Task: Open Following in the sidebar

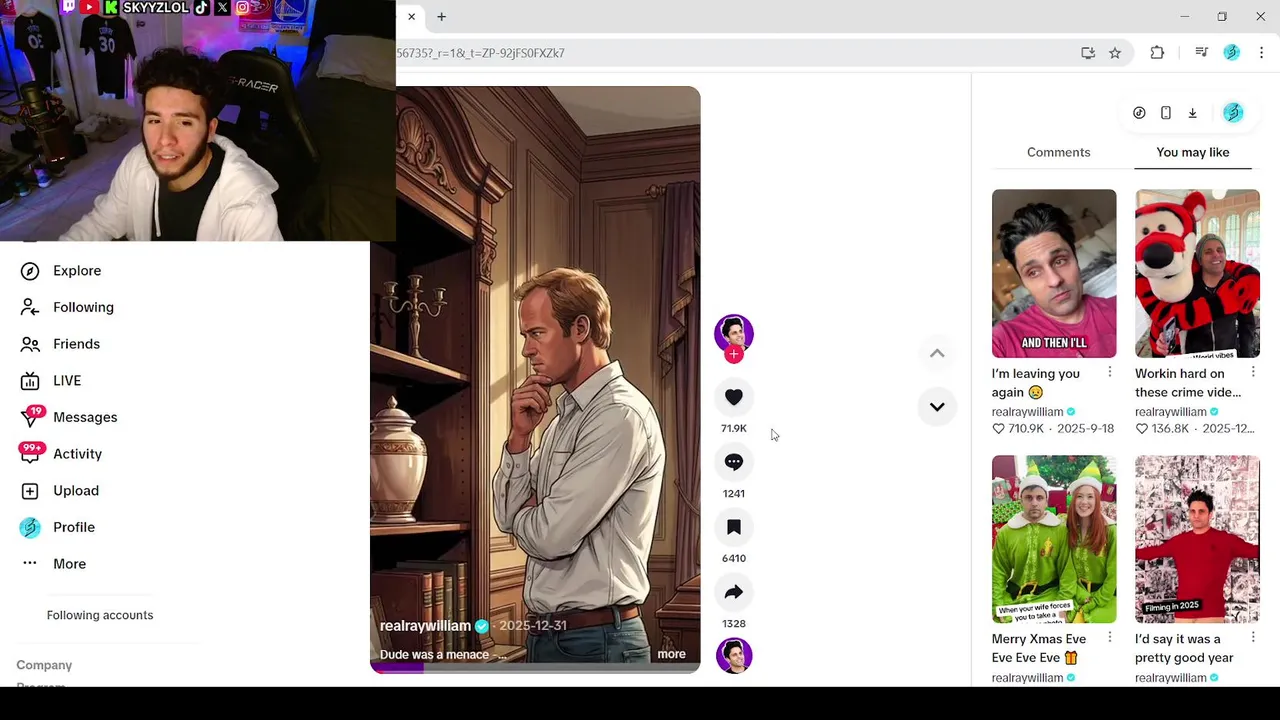Action: (83, 307)
